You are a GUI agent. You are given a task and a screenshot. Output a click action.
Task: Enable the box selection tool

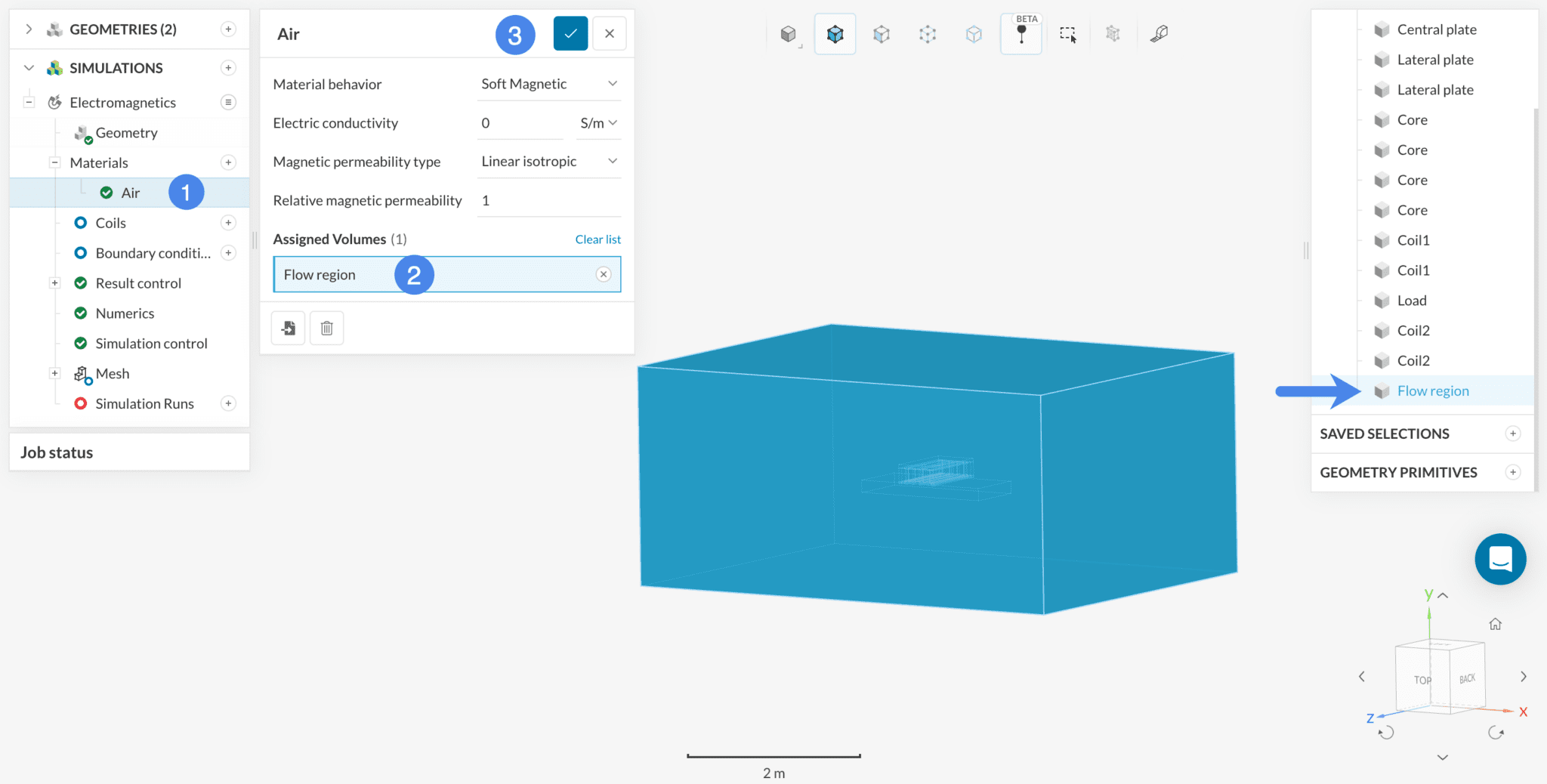click(x=1067, y=33)
